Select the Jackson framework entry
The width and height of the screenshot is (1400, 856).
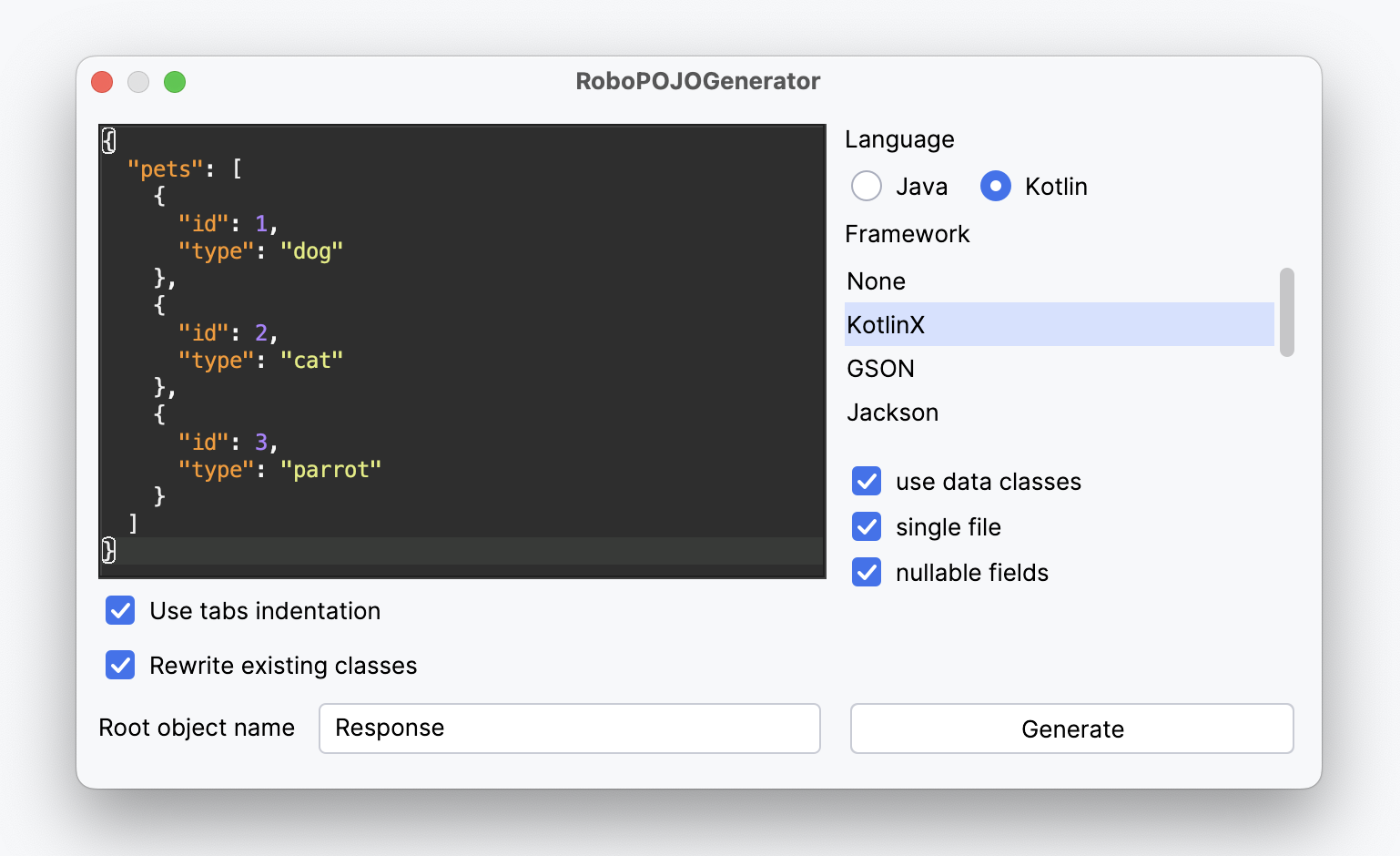pyautogui.click(x=892, y=413)
